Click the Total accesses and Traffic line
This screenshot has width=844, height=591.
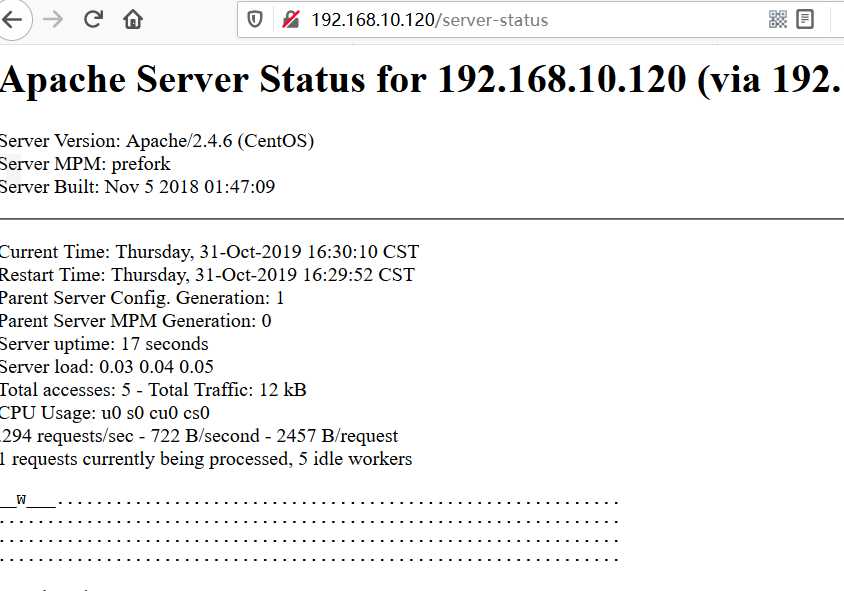[153, 390]
